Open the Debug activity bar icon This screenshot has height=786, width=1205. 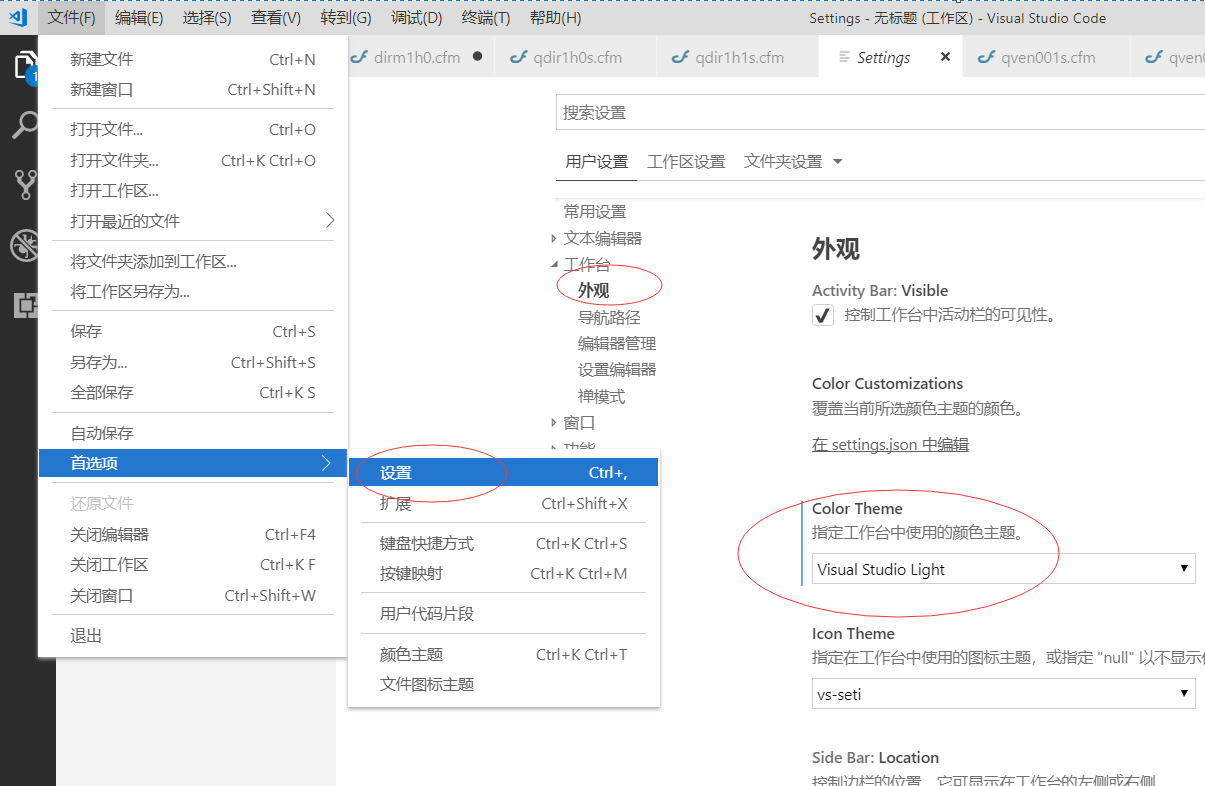[24, 245]
